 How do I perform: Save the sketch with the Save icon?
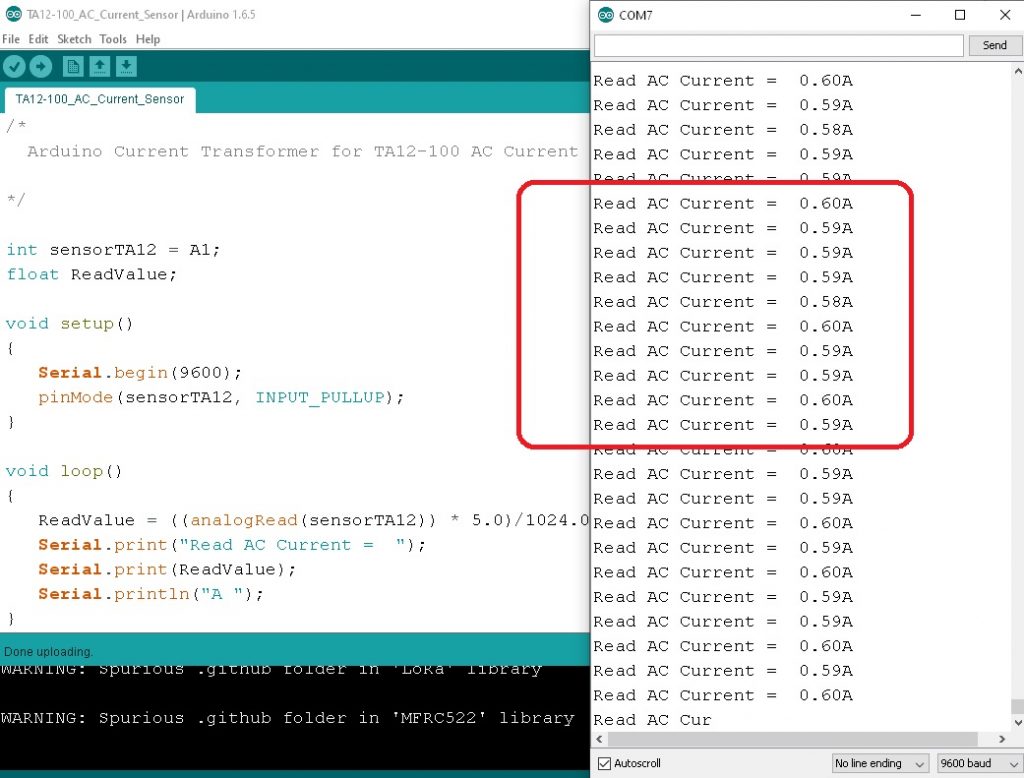(126, 66)
